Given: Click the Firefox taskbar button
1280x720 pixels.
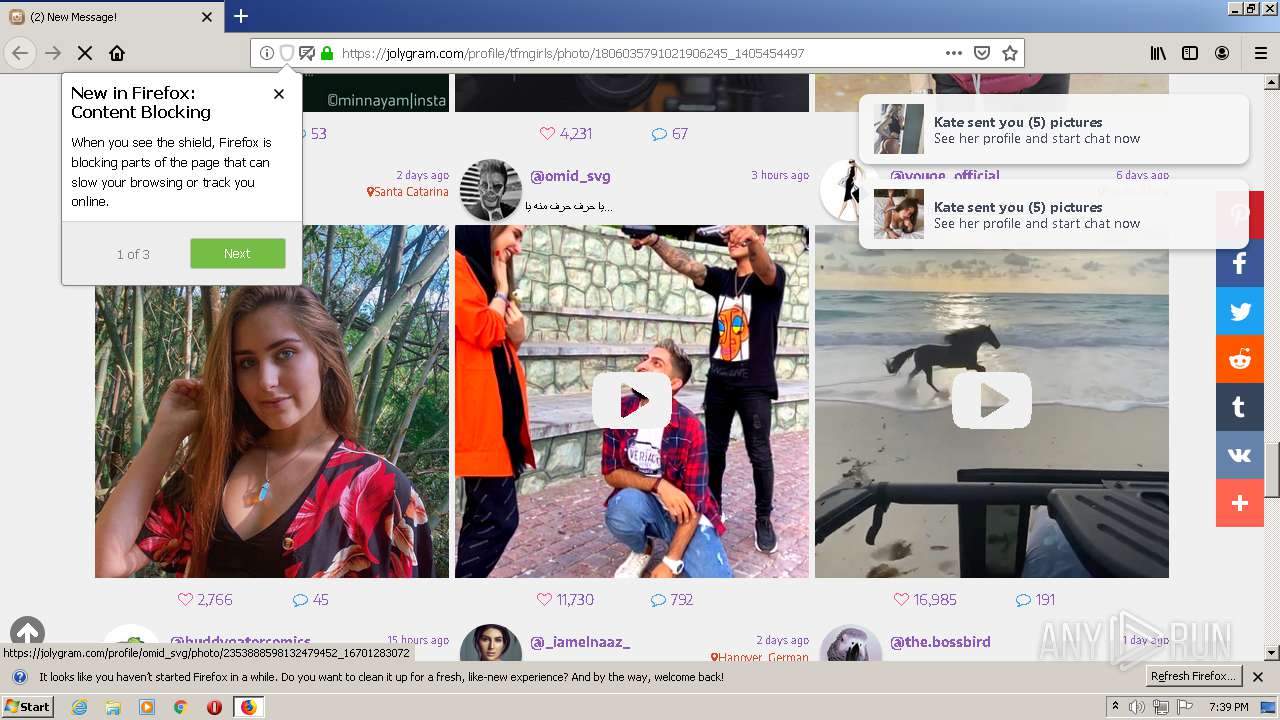Looking at the screenshot, I should 248,707.
